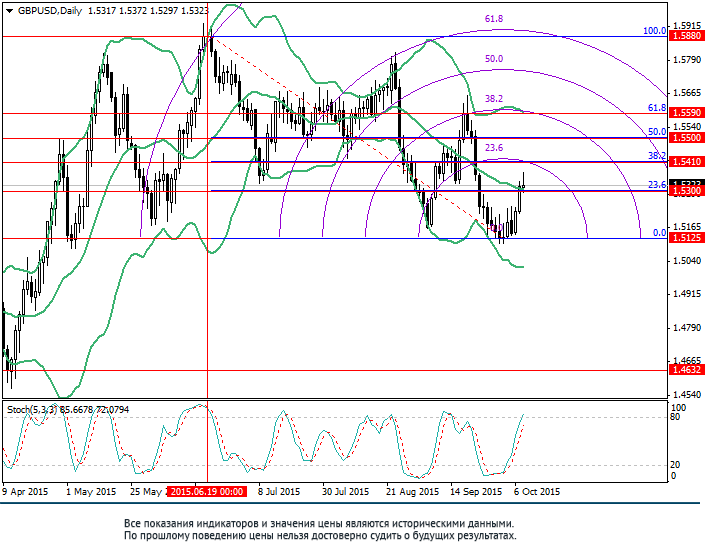Image resolution: width=707 pixels, height=552 pixels.
Task: Click the red 1.5880 price level tag
Action: click(687, 36)
